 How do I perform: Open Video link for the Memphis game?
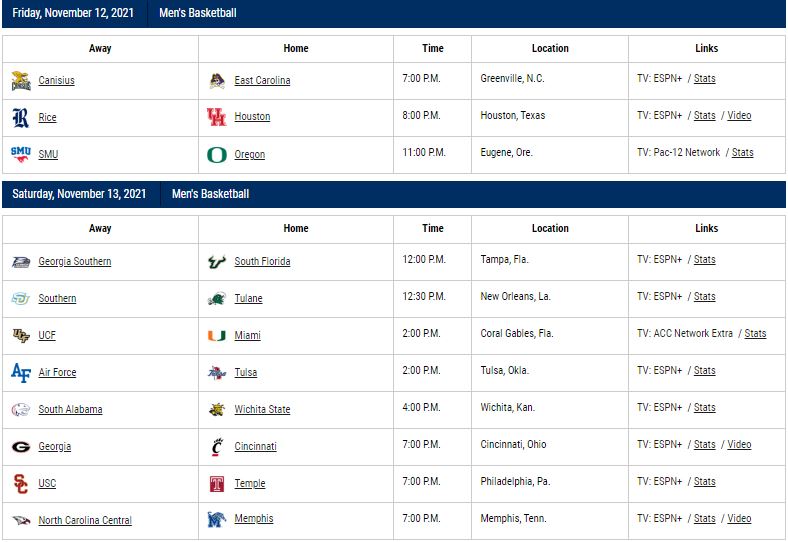pos(739,518)
